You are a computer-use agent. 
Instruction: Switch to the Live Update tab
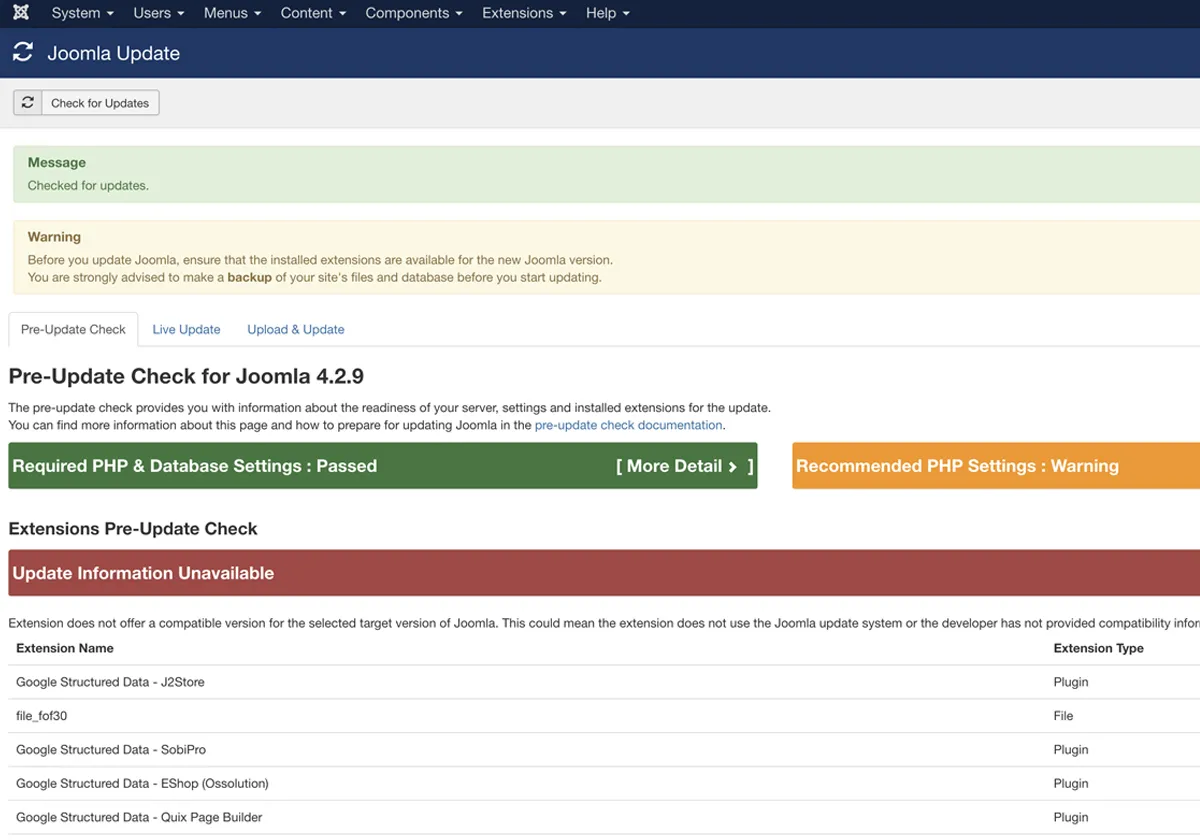pyautogui.click(x=186, y=329)
